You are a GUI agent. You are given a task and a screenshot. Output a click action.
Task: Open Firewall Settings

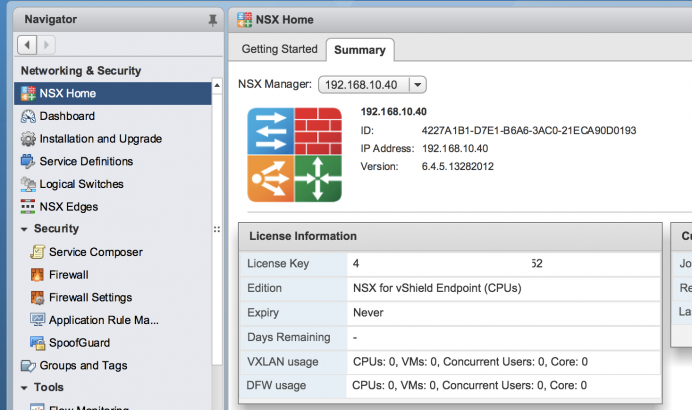click(x=90, y=297)
